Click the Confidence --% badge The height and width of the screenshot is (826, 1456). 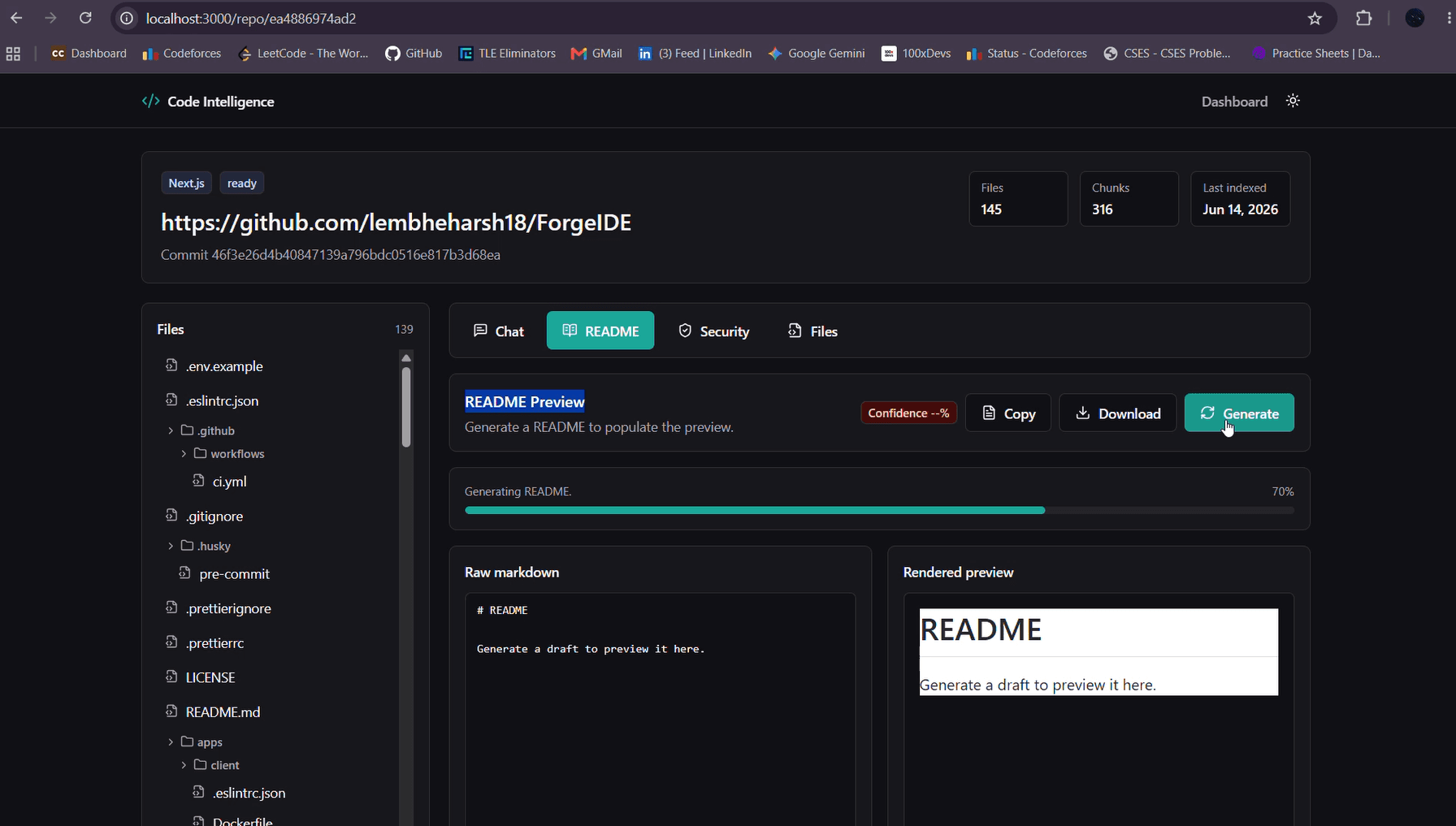908,413
